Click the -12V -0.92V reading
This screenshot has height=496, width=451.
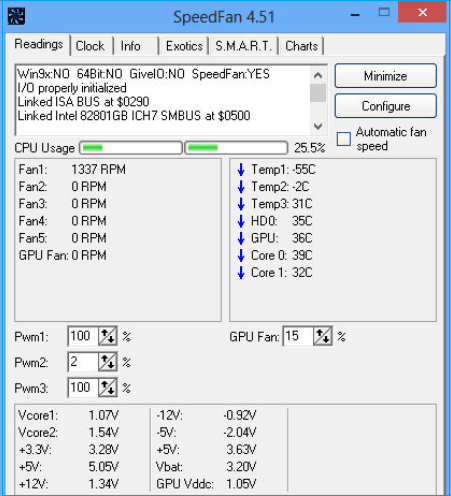point(206,415)
